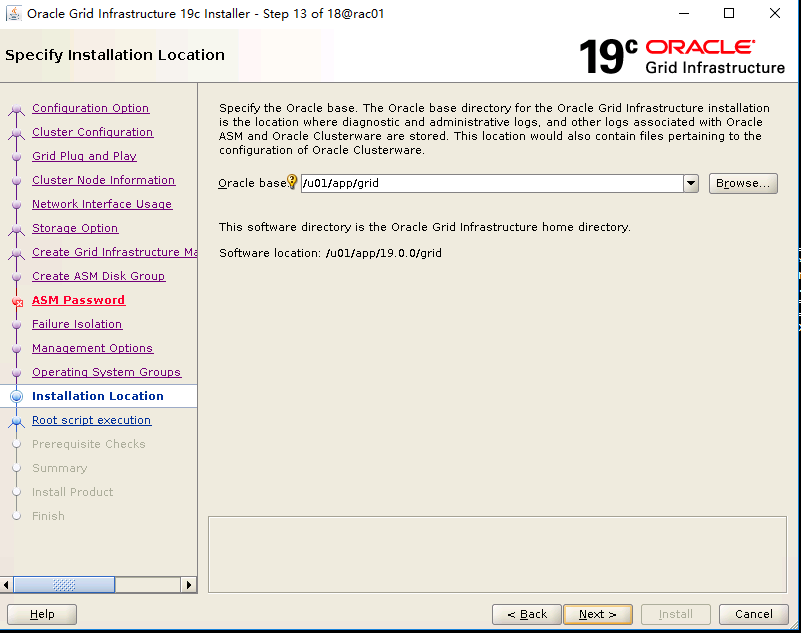
Task: Click the Browse... button
Action: 743,183
